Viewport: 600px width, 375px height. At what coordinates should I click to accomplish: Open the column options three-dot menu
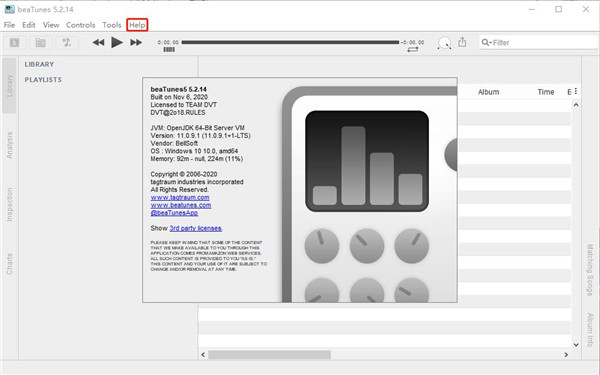[576, 91]
